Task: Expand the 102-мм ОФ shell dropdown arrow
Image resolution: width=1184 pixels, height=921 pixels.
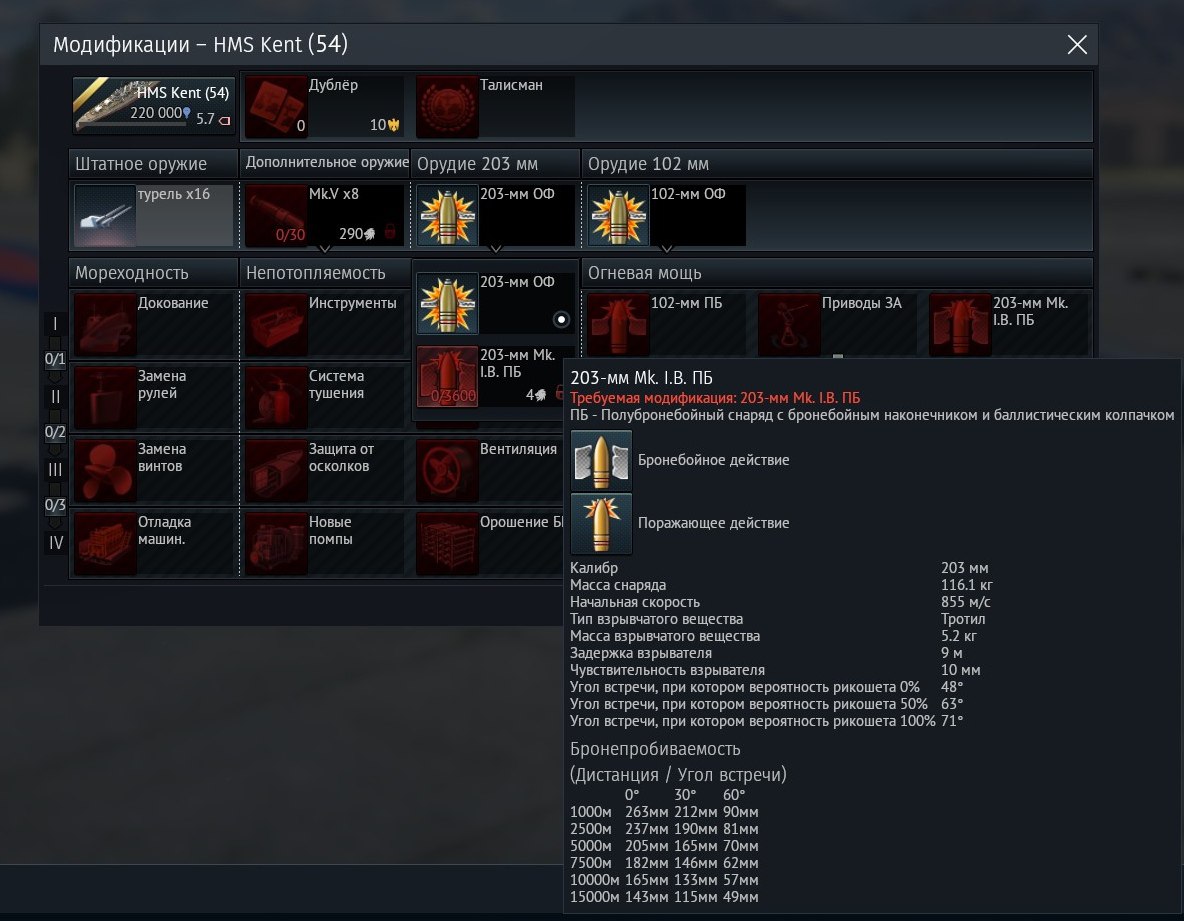Action: click(666, 248)
